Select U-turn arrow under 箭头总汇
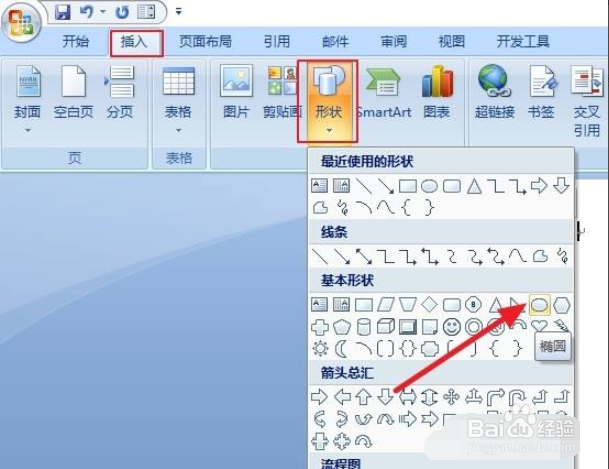 click(x=518, y=397)
